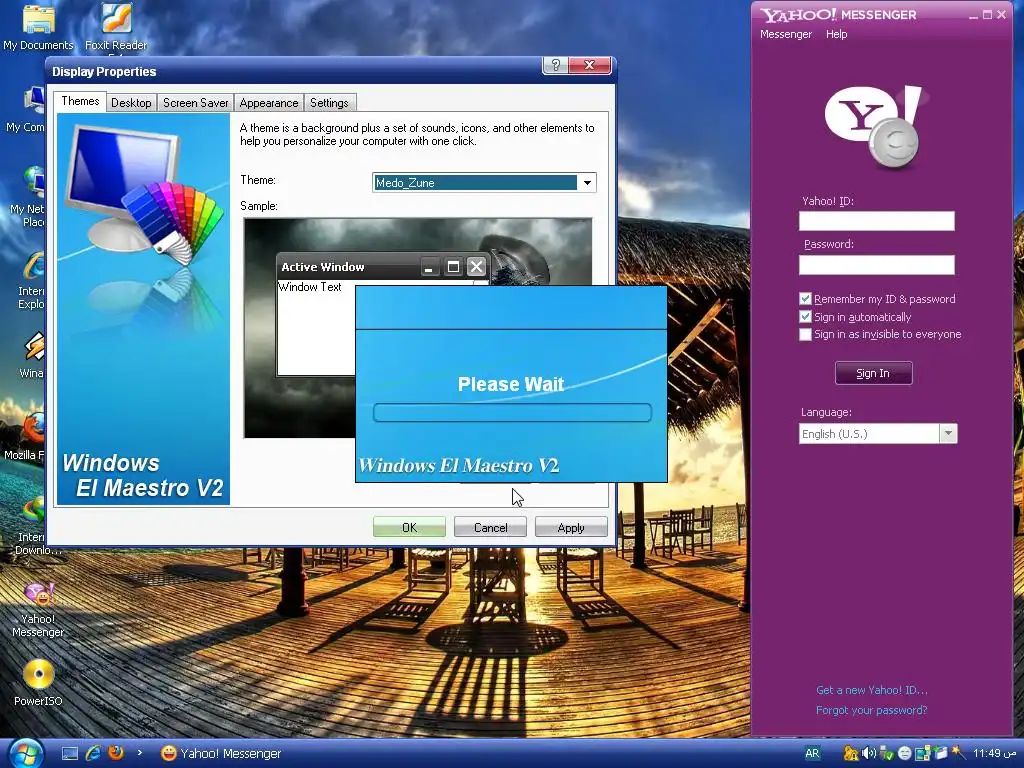Click Firefox quick launch icon
1024x768 pixels.
116,753
